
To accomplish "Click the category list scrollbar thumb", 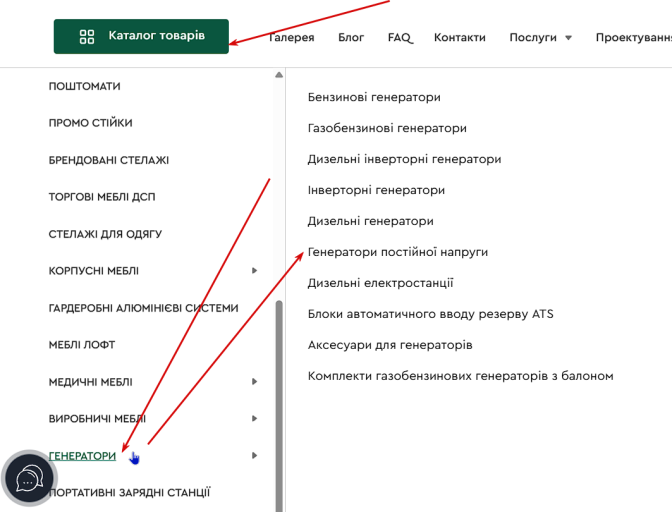I will [x=279, y=406].
